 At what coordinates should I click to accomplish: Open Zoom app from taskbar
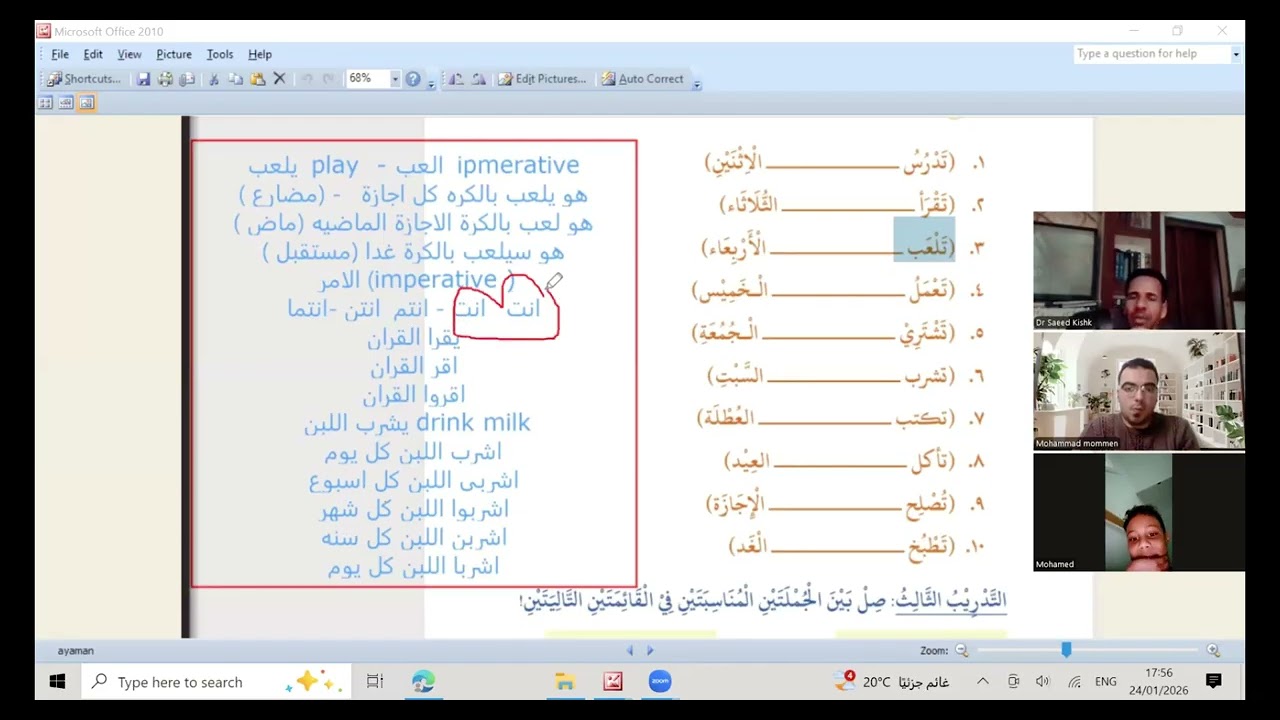pos(660,682)
